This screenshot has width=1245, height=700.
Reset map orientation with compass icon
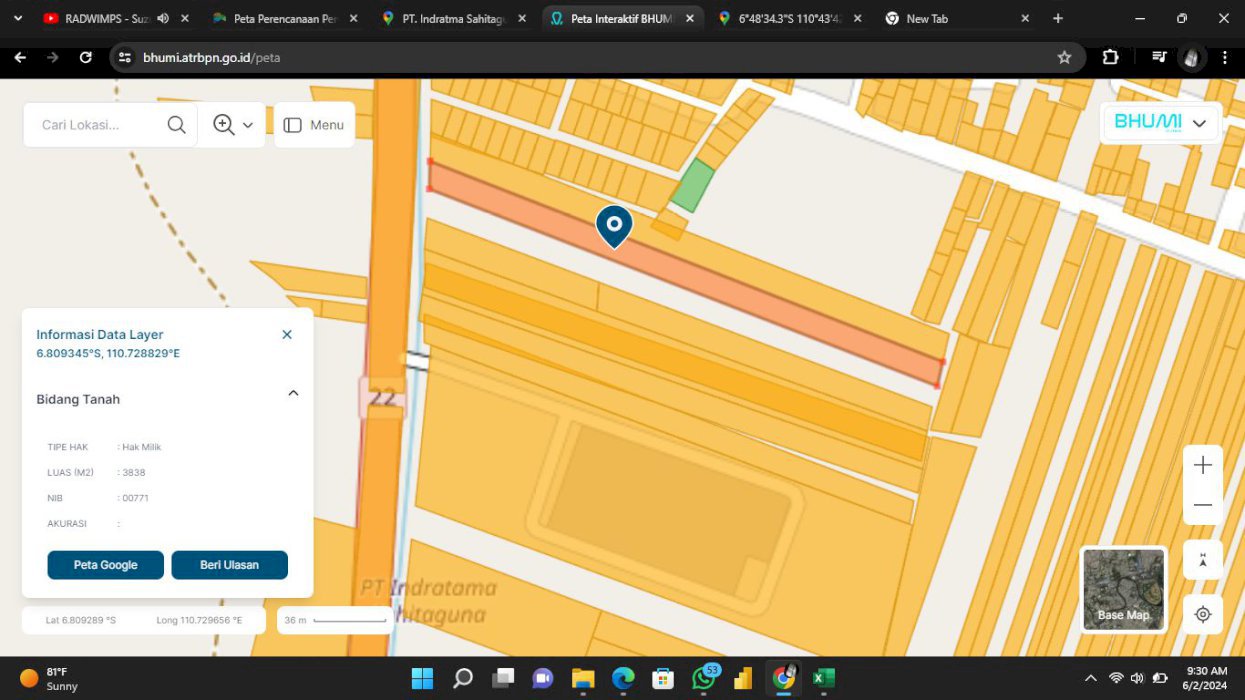click(1202, 560)
